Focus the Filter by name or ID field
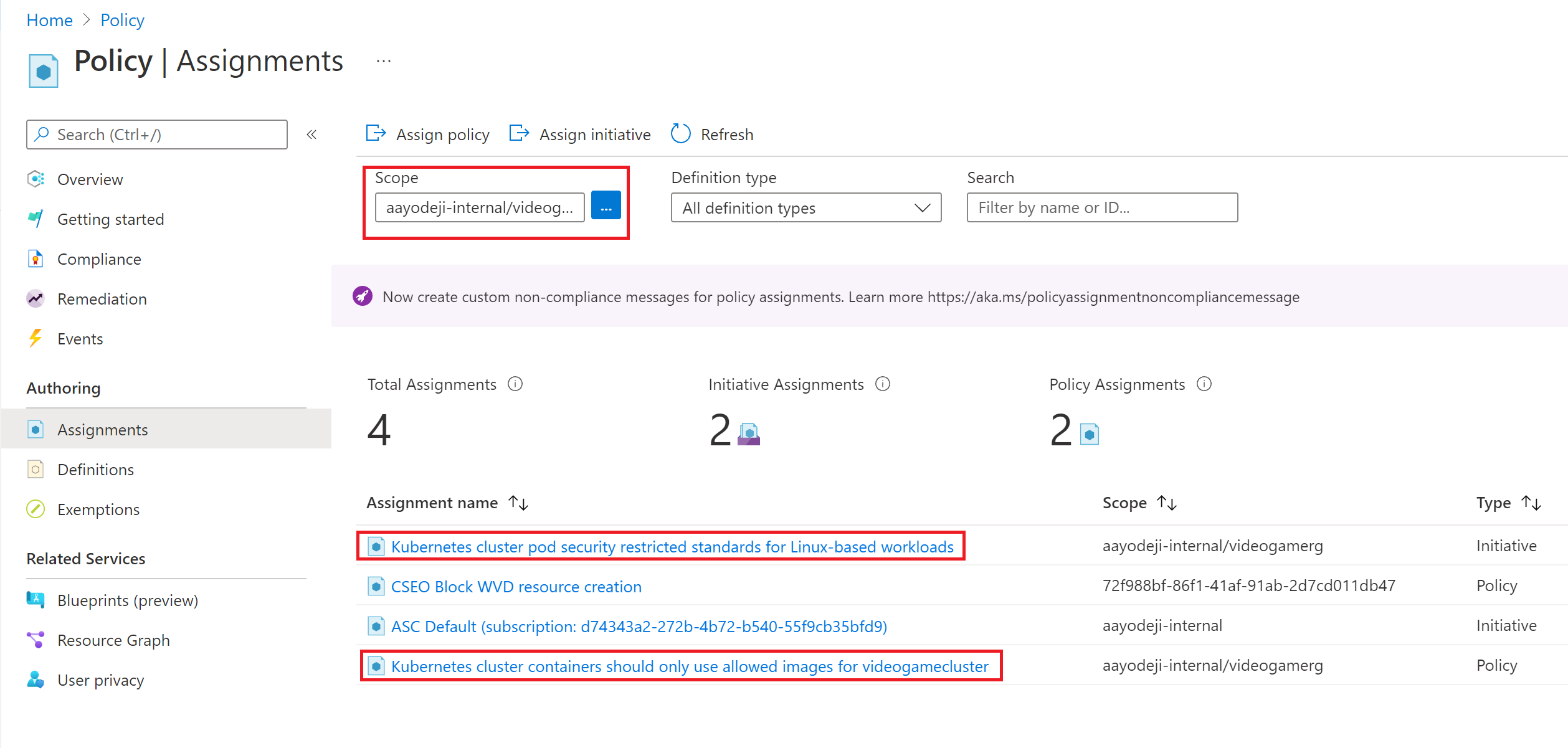 click(x=1102, y=207)
